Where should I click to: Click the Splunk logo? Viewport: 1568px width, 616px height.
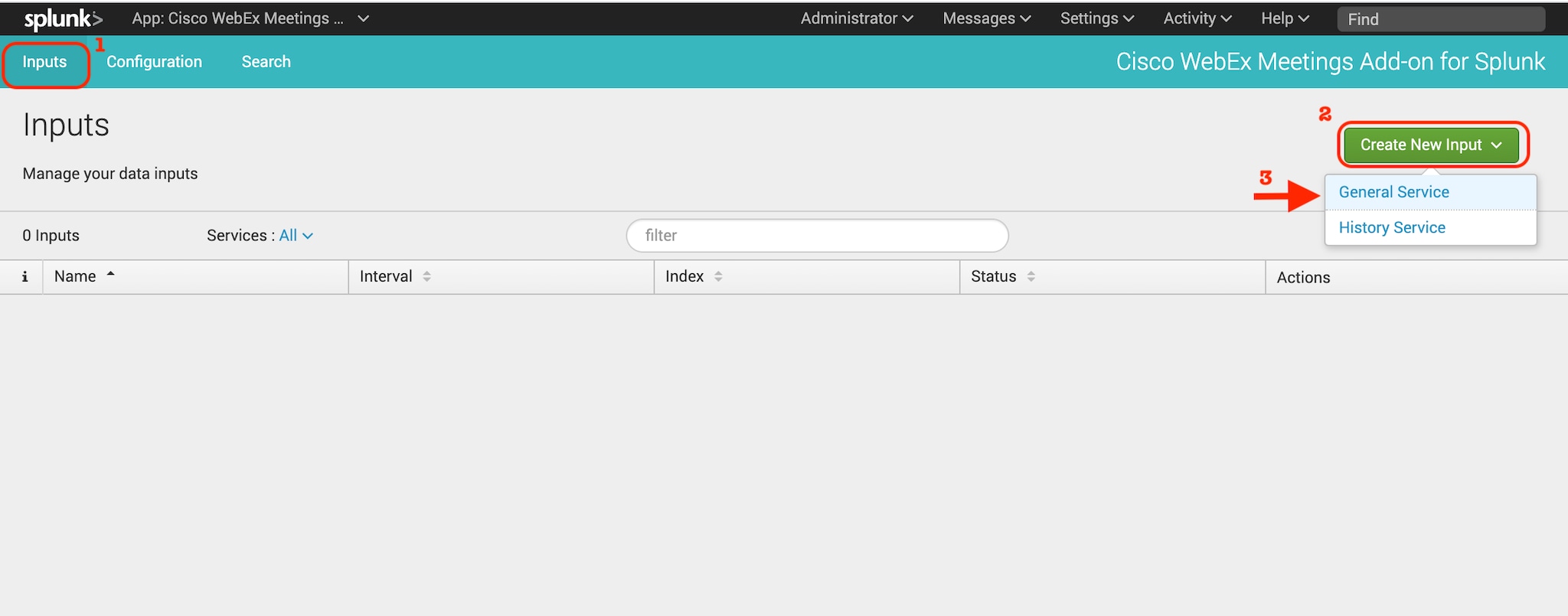[63, 19]
